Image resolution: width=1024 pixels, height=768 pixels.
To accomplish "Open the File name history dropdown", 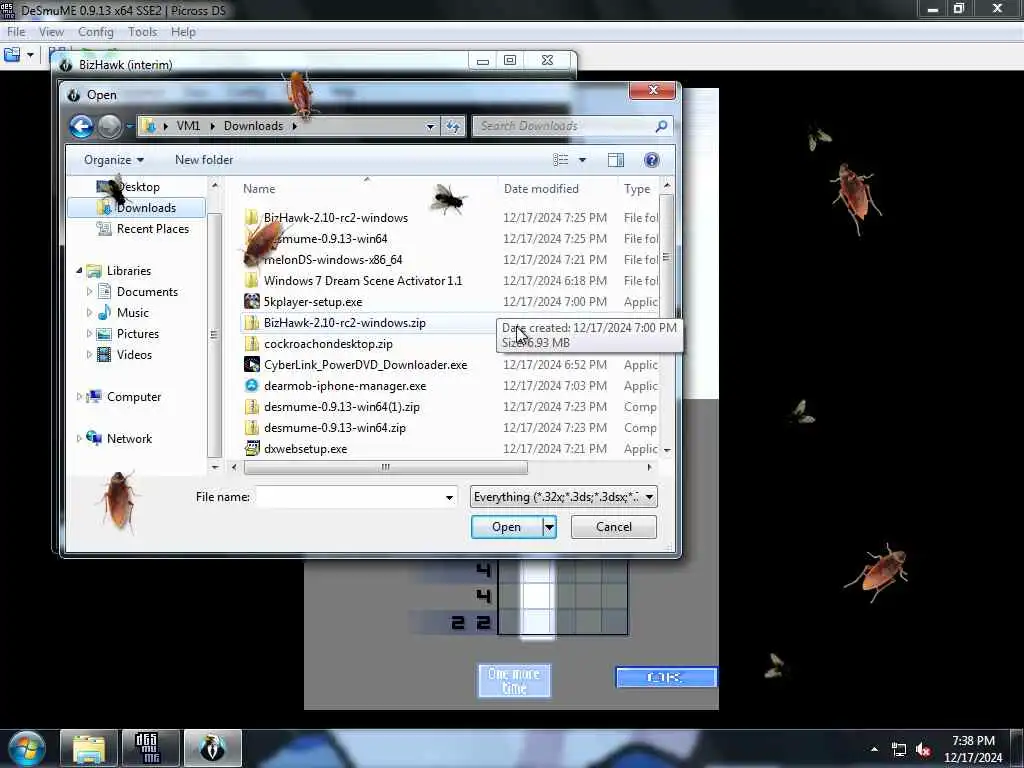I will point(449,497).
